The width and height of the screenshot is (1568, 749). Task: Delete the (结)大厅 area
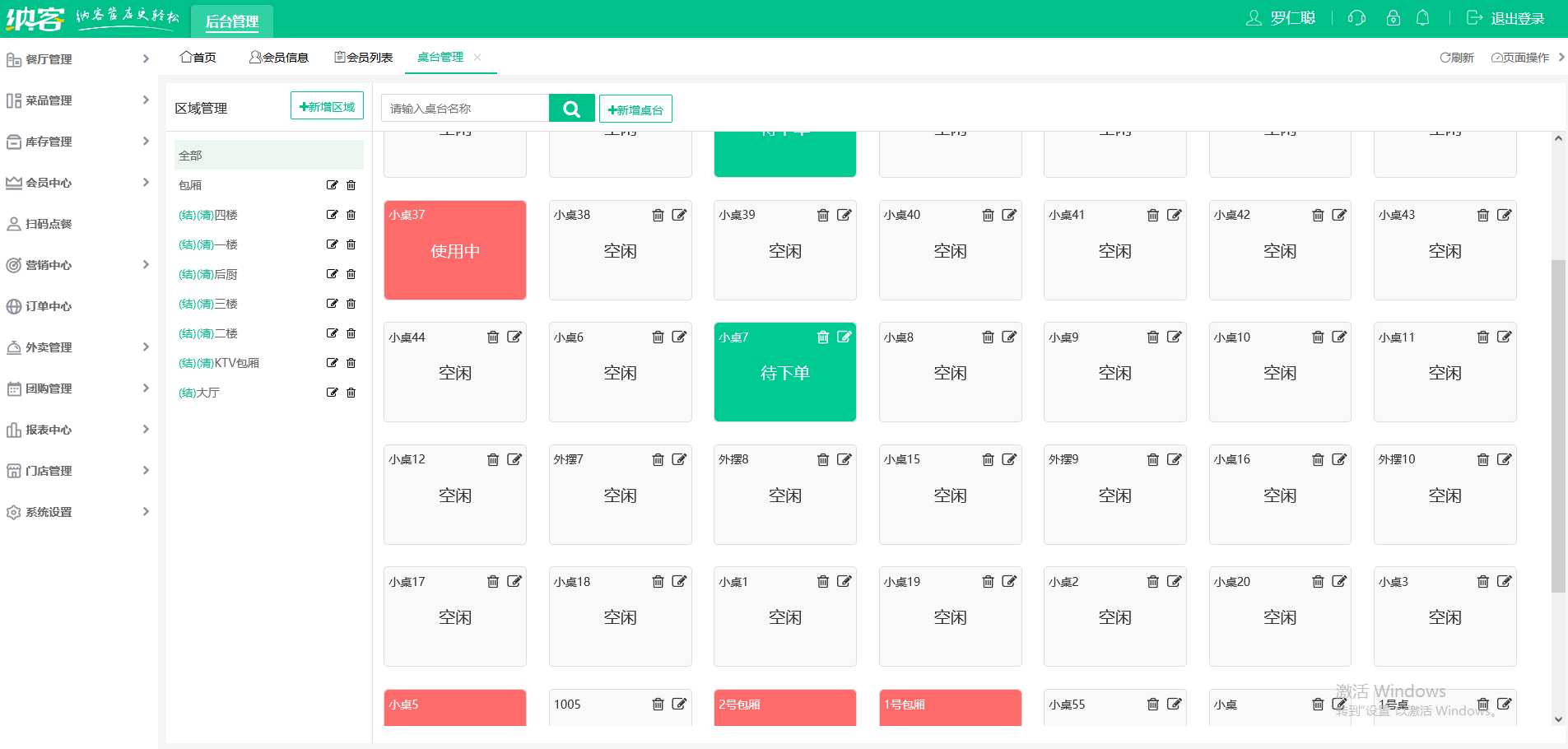tap(351, 393)
